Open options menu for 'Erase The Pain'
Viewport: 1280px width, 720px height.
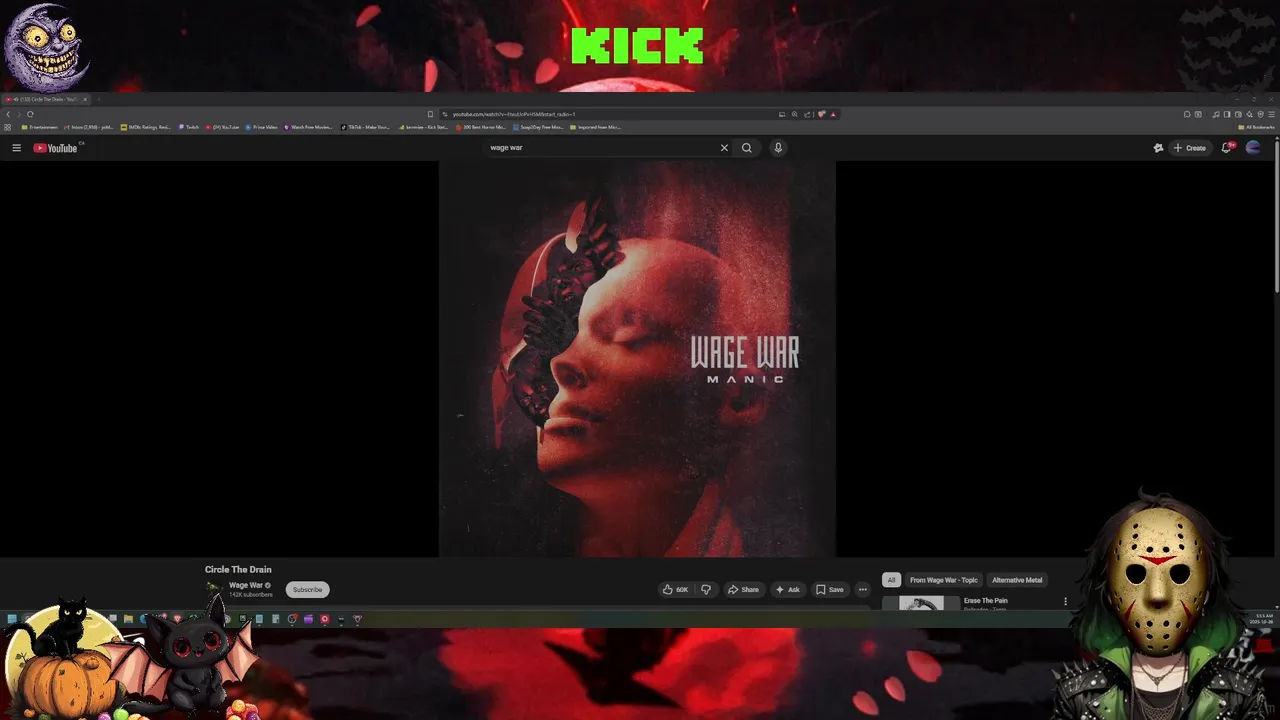coord(1065,602)
